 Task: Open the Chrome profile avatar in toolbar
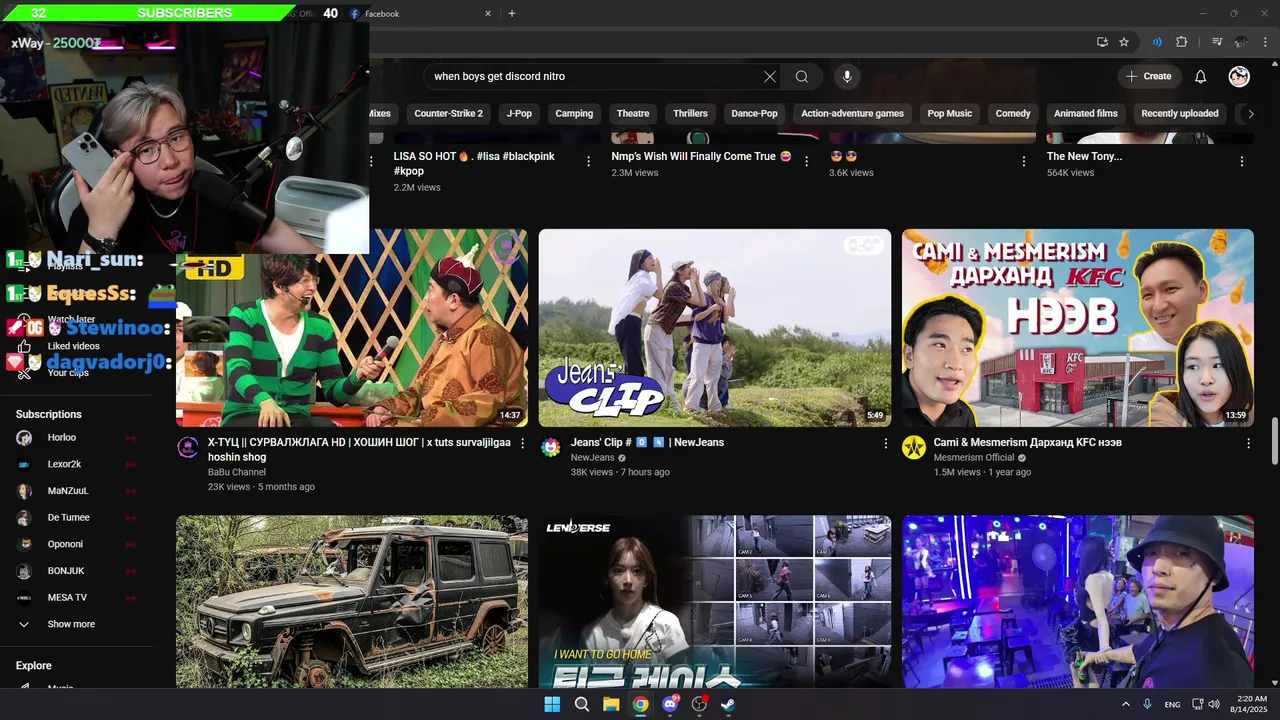point(1241,42)
